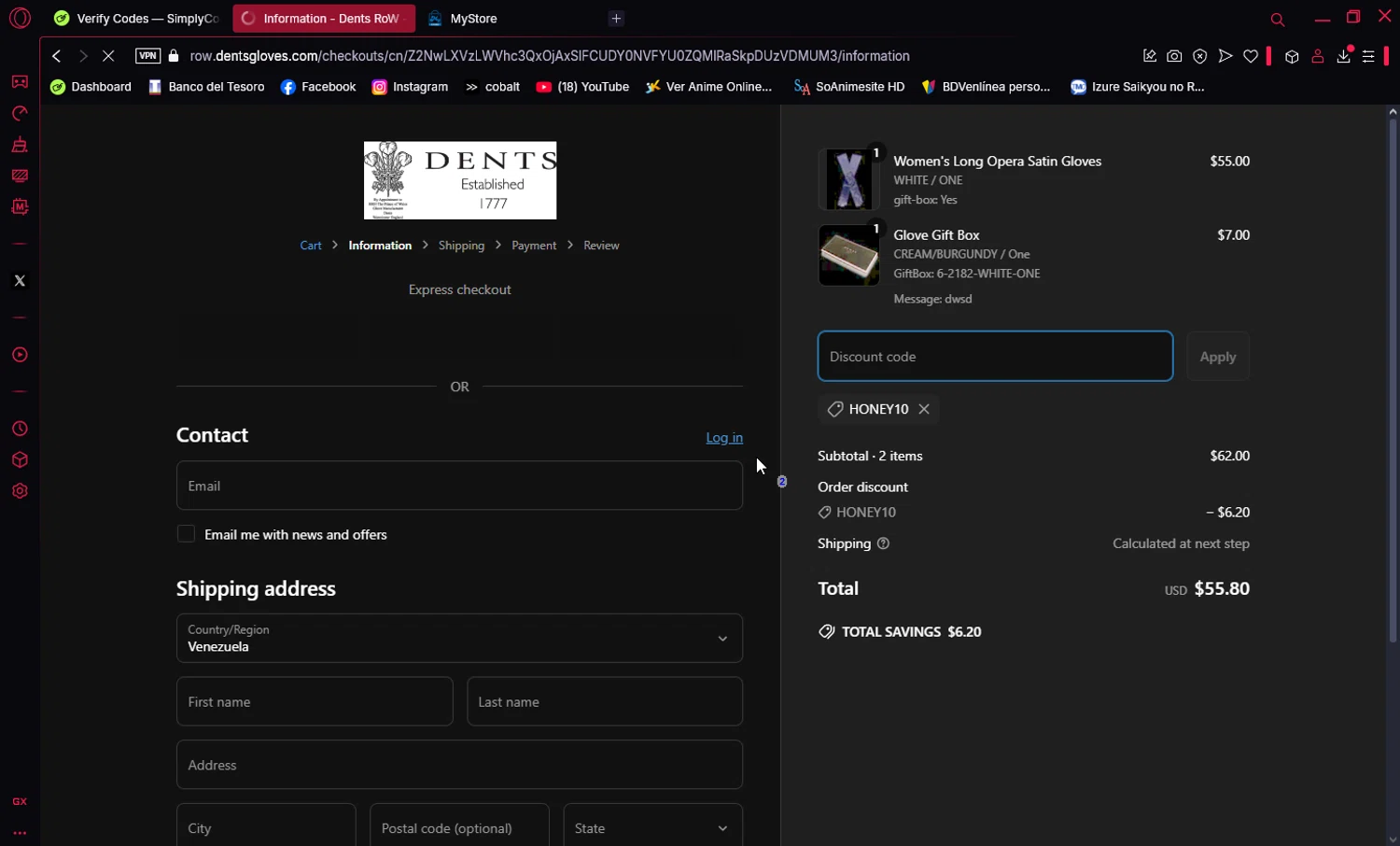Open toolbar extensions cube icon
The height and width of the screenshot is (846, 1400).
pos(1292,56)
